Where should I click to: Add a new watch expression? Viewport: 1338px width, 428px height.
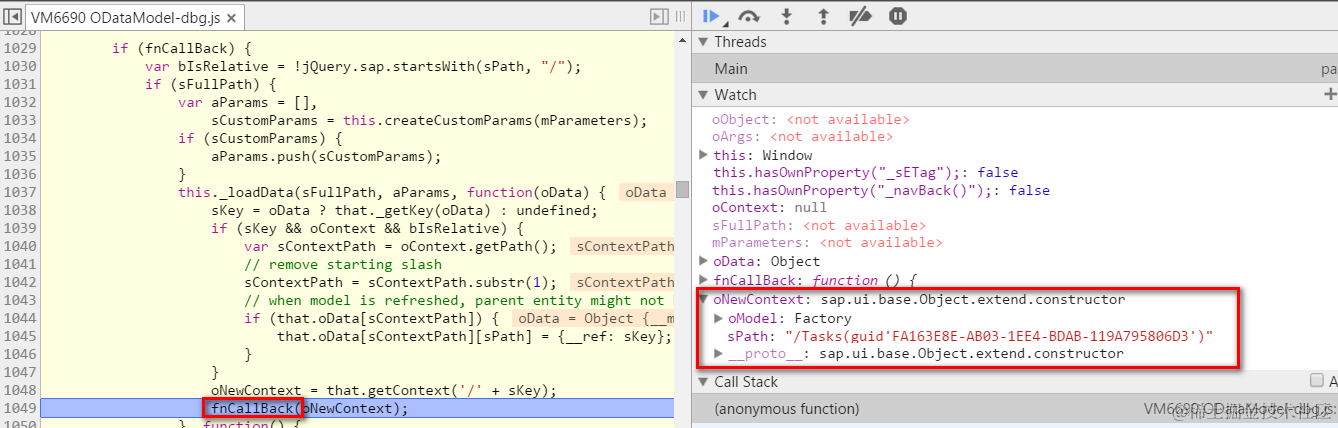pyautogui.click(x=1329, y=94)
